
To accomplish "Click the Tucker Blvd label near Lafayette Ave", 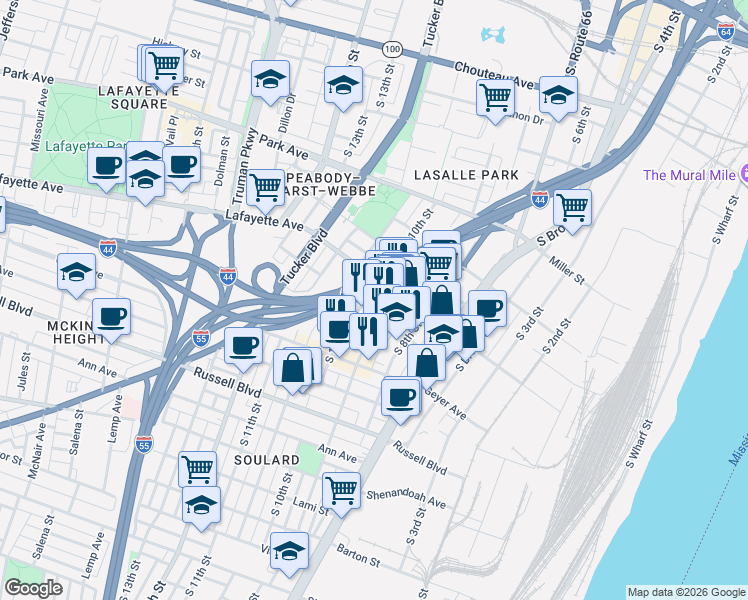I will point(304,257).
